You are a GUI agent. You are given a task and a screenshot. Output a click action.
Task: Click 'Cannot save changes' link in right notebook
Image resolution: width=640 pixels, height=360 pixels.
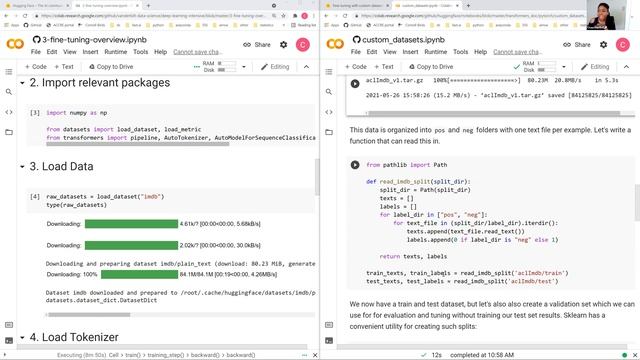517,52
